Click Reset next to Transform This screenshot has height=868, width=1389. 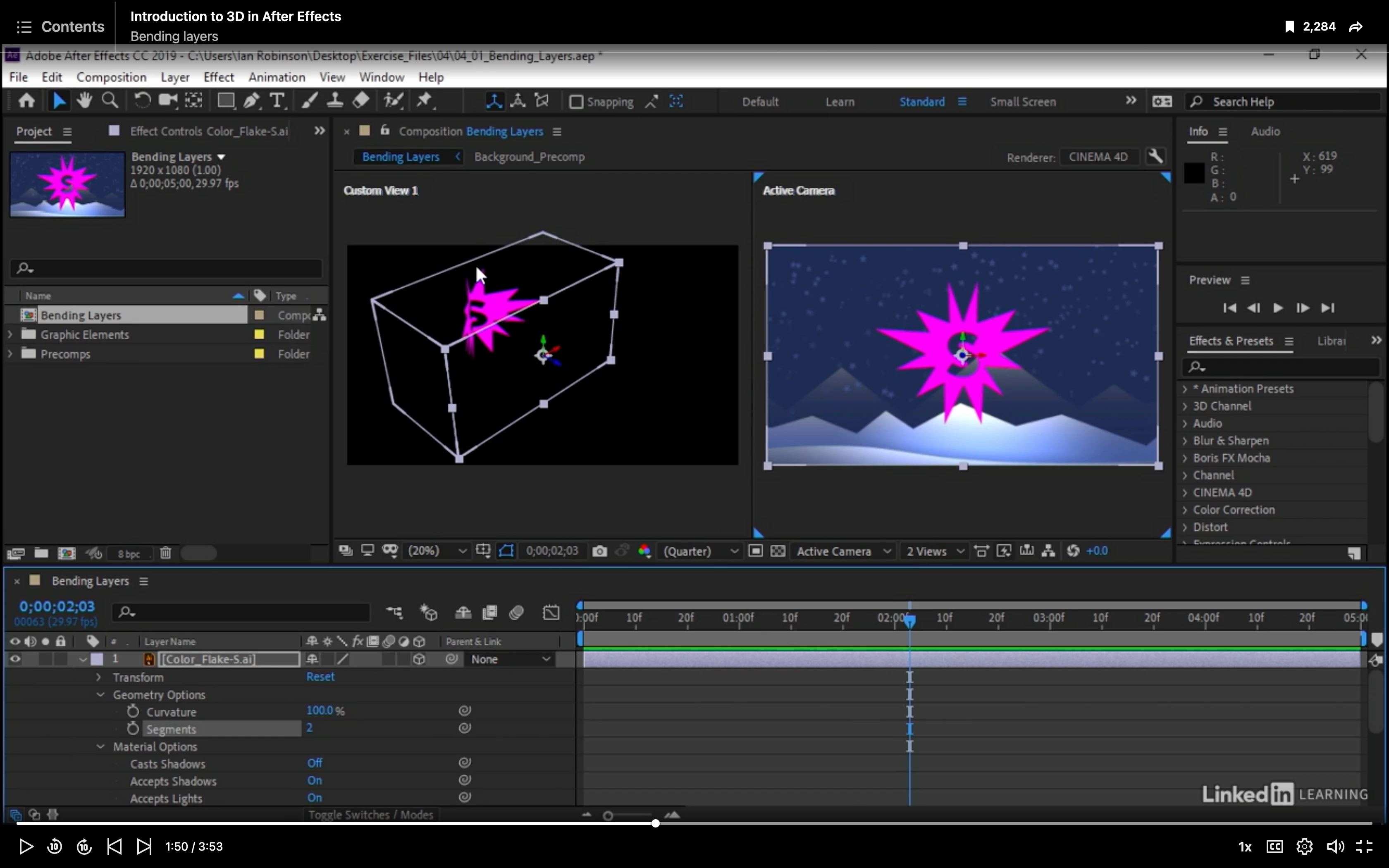click(x=320, y=677)
